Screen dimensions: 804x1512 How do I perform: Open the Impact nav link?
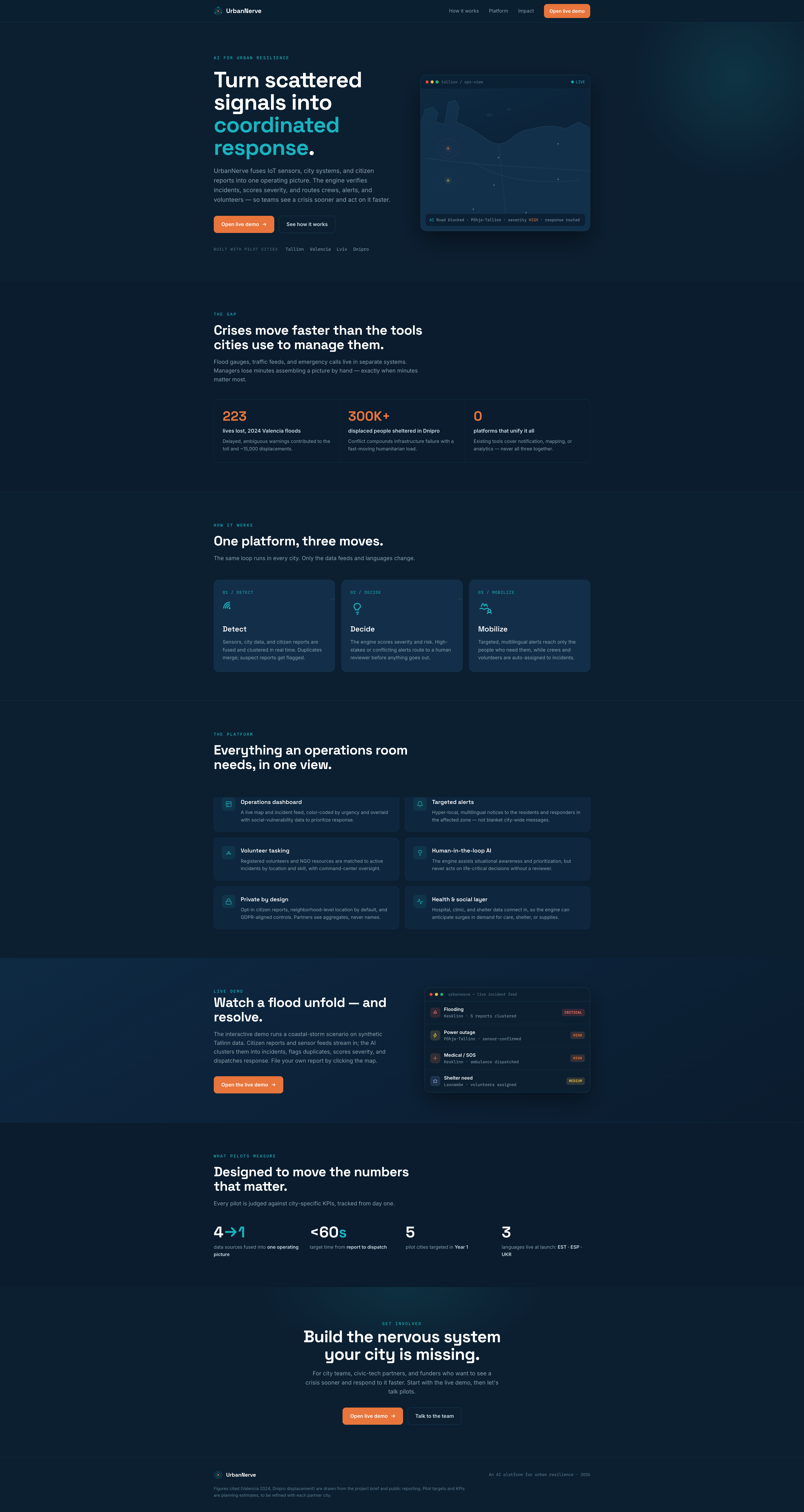pyautogui.click(x=526, y=11)
